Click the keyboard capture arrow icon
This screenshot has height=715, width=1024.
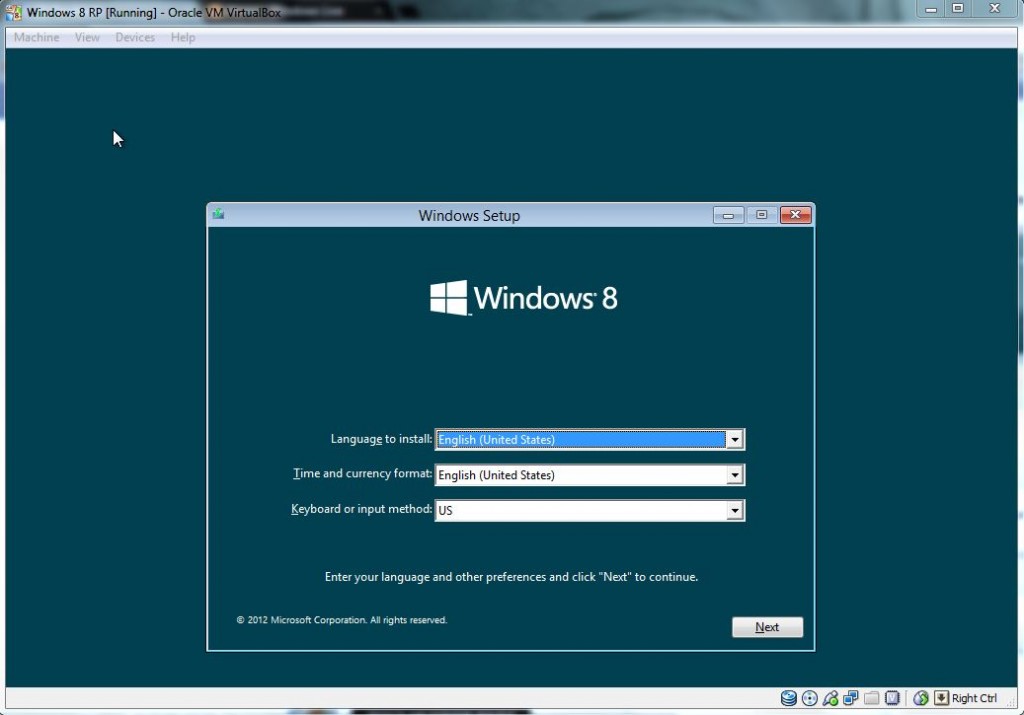tap(941, 698)
